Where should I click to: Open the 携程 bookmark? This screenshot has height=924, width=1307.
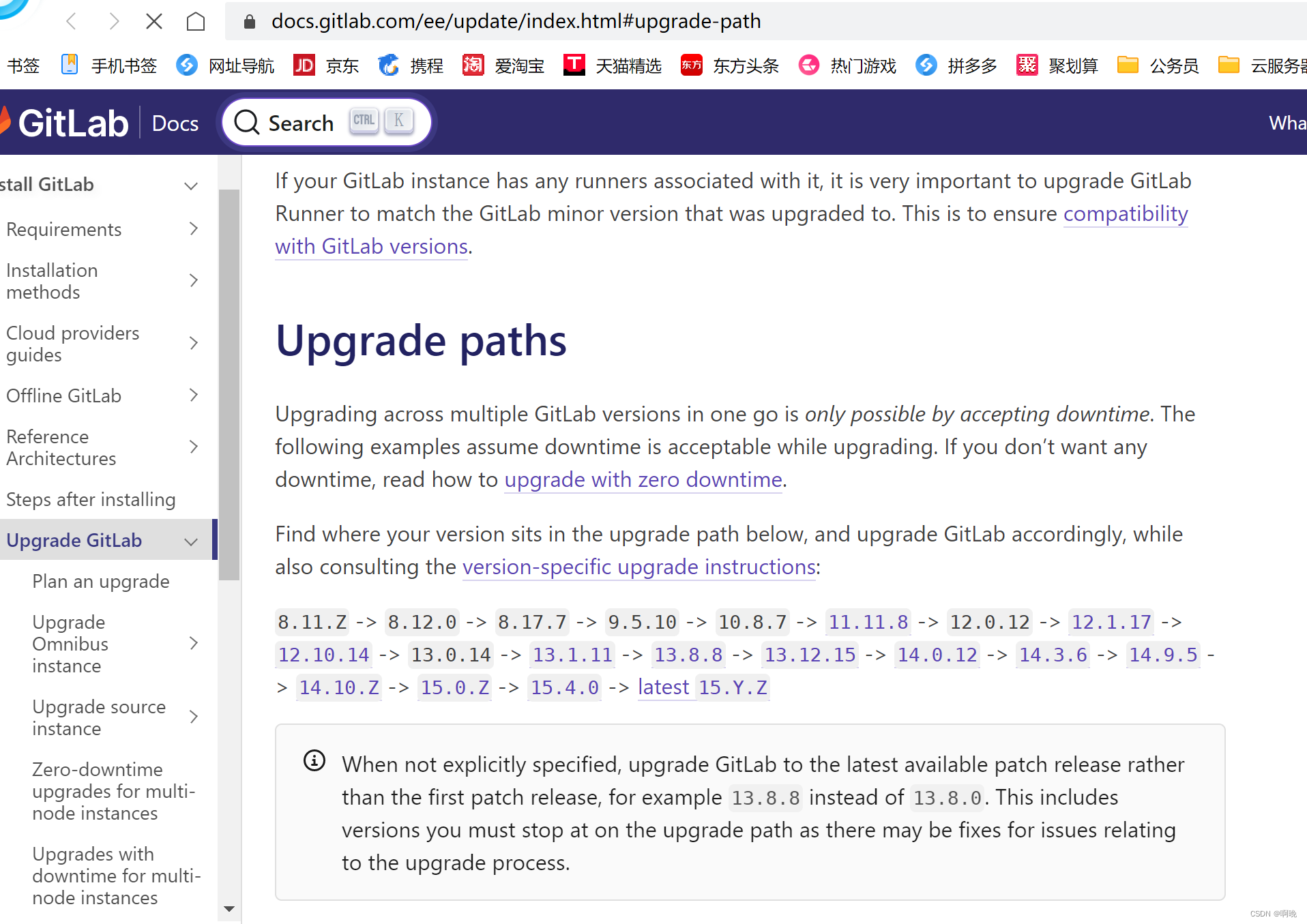(411, 65)
